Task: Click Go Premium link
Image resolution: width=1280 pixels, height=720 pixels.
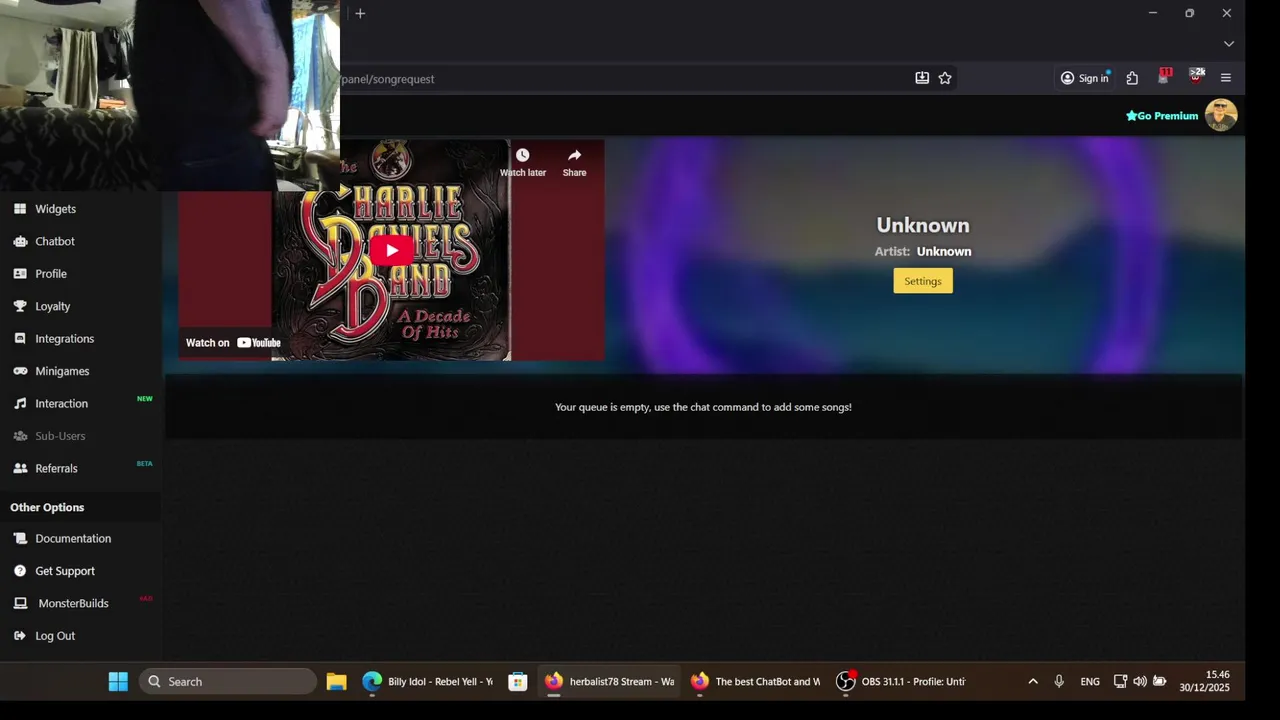Action: [x=1162, y=116]
